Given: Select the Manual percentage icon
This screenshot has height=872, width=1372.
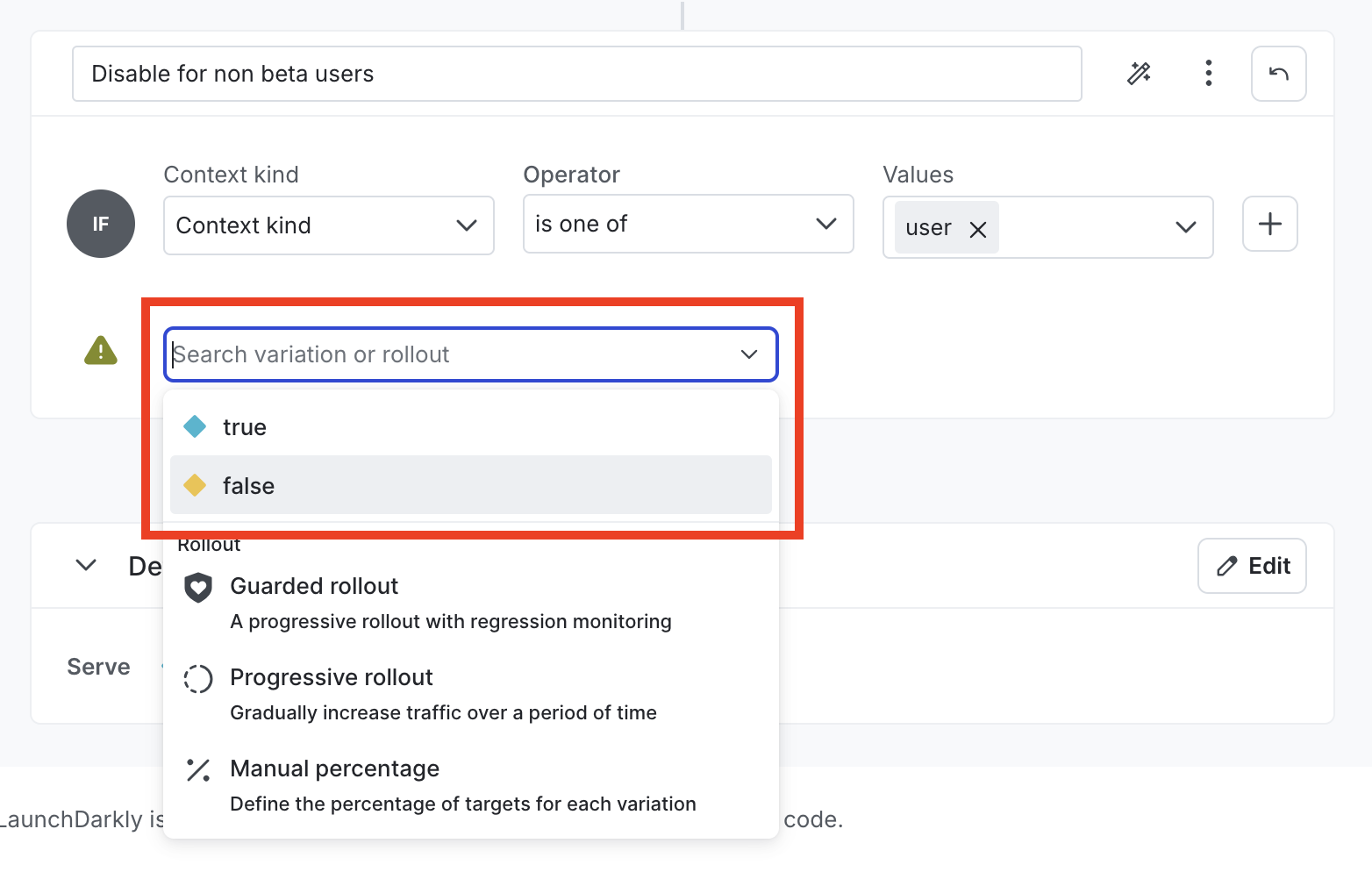Looking at the screenshot, I should coord(197,769).
